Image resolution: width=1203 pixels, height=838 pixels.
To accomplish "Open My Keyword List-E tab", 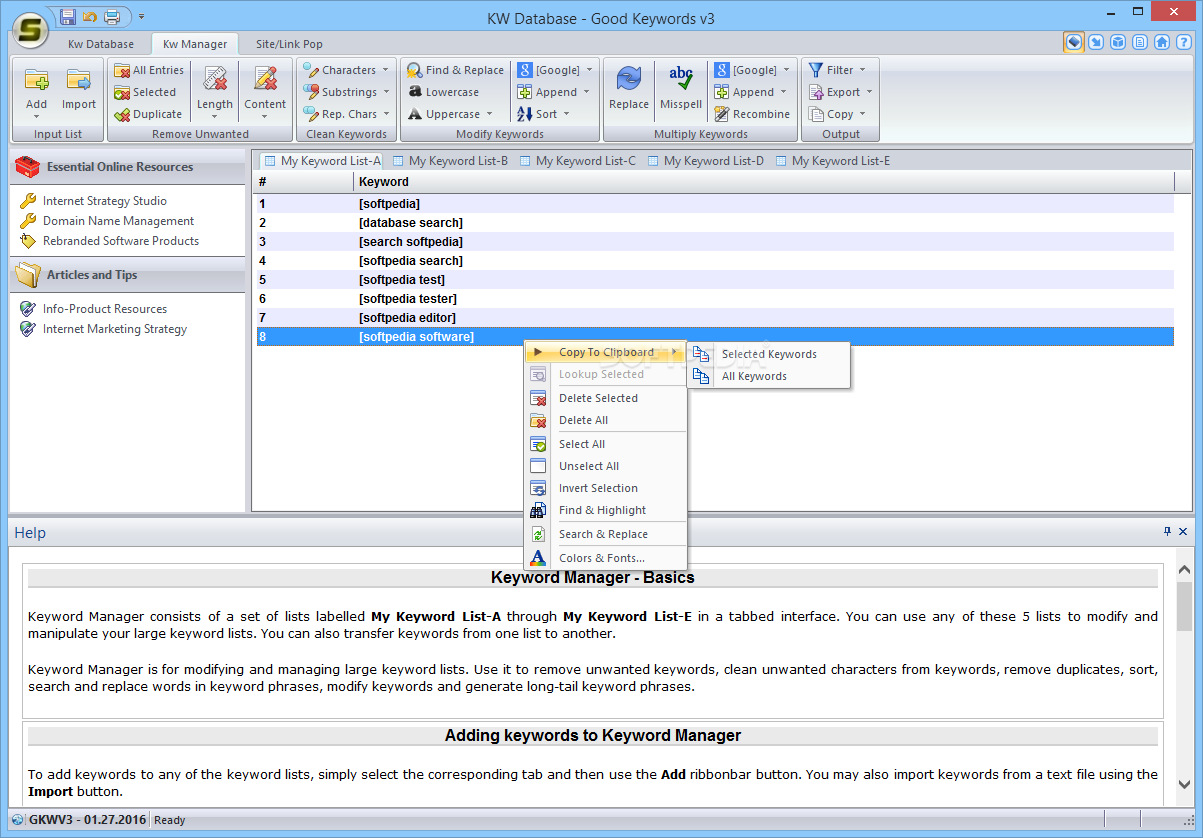I will 832,160.
